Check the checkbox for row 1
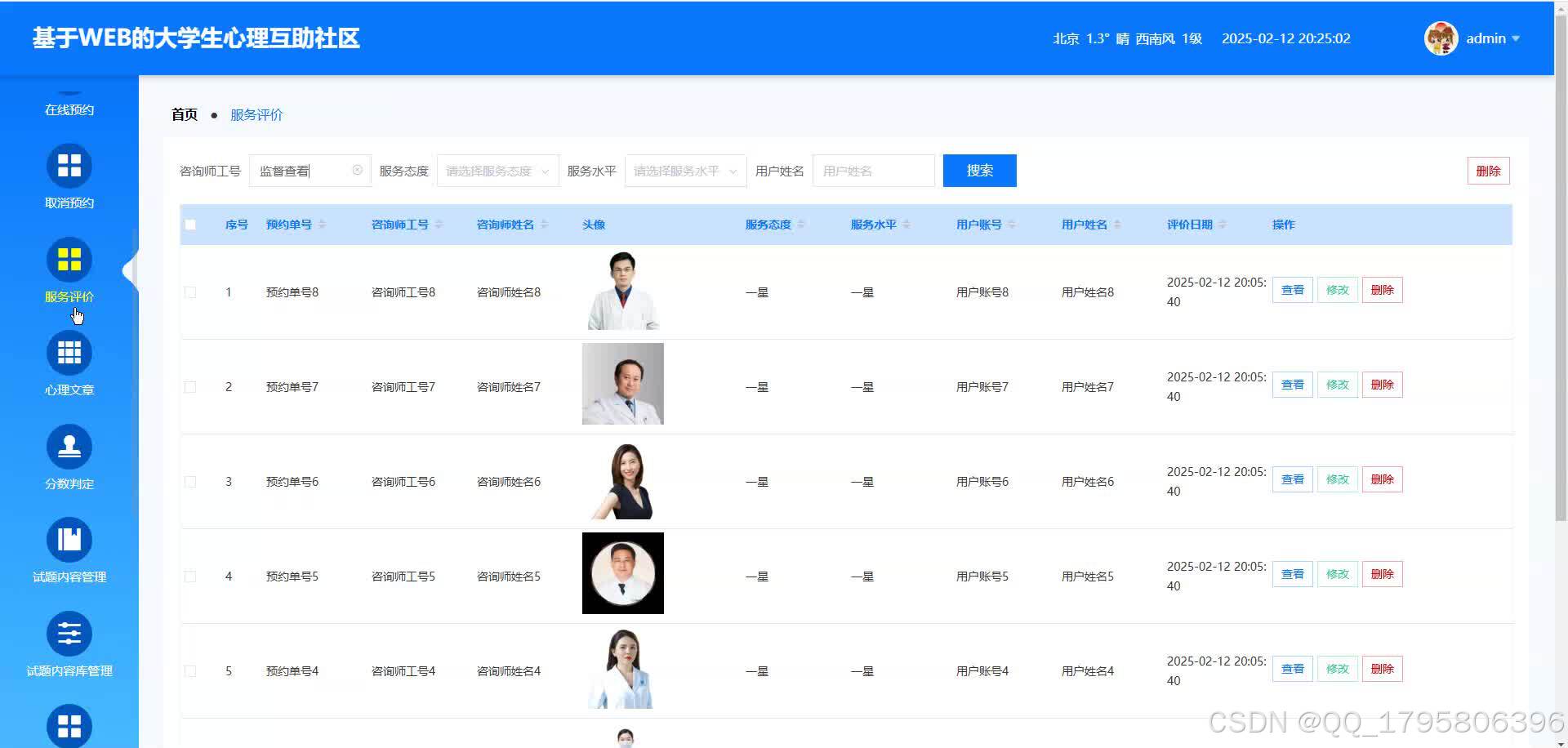Viewport: 1568px width, 748px height. point(190,292)
